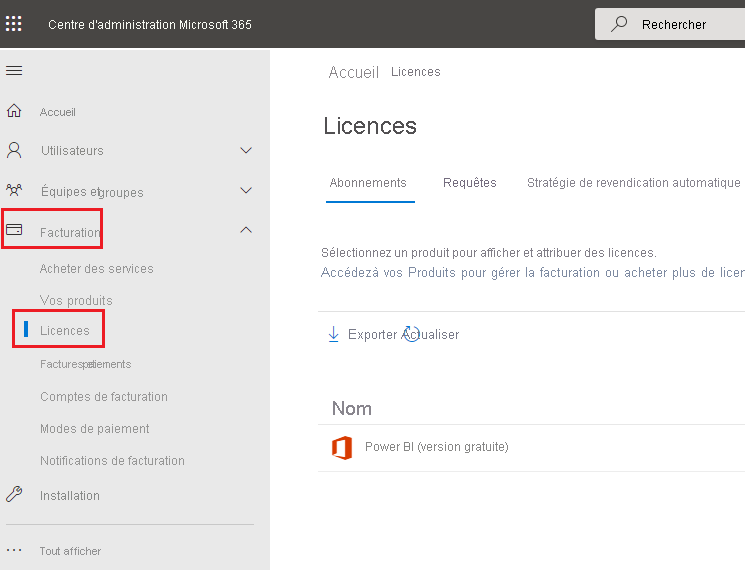The image size is (745, 570).
Task: Click the Facturation credit card icon
Action: point(14,230)
